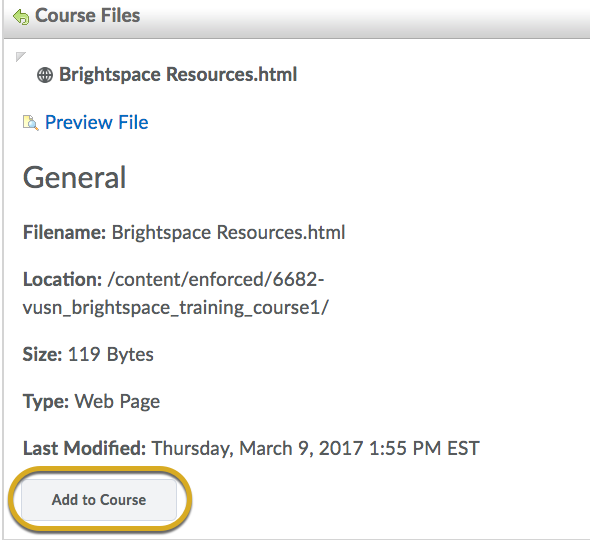Click the vusn_brightspace_training_course1/ path line
The image size is (590, 540).
point(176,308)
